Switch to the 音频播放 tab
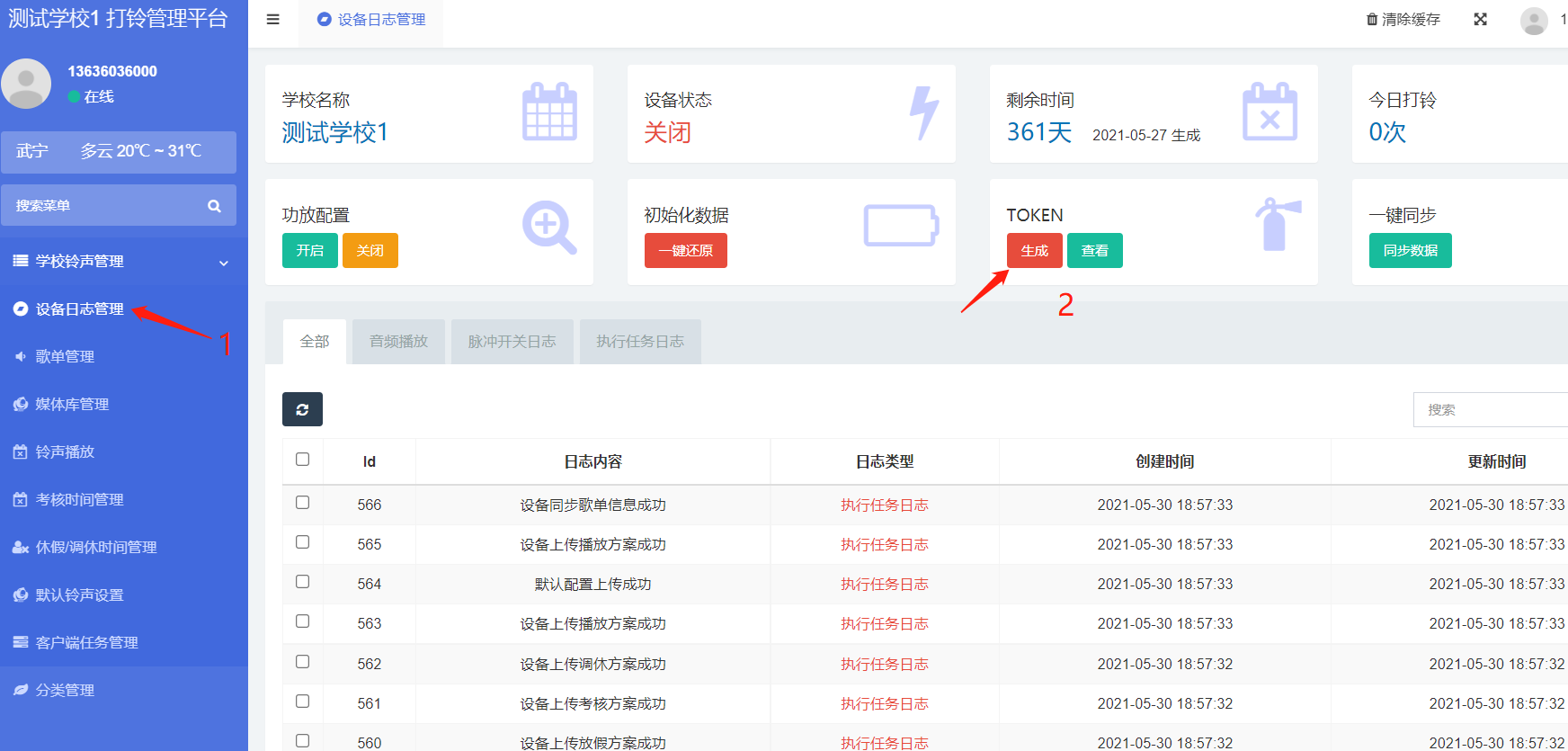This screenshot has width=1568, height=751. (x=398, y=342)
